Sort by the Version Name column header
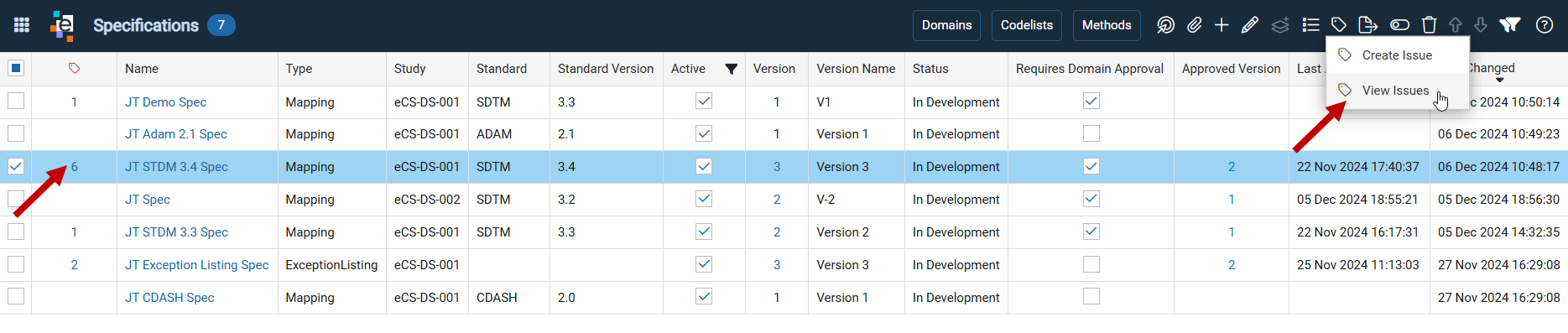 [856, 69]
